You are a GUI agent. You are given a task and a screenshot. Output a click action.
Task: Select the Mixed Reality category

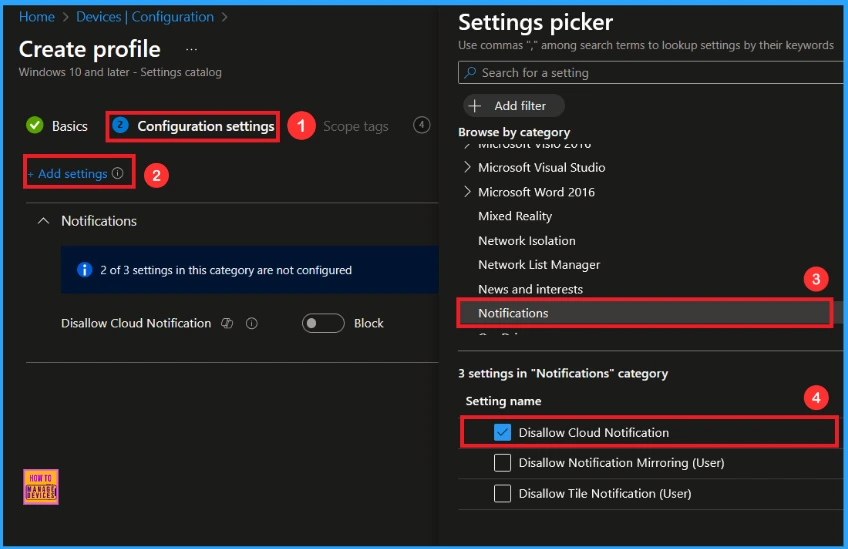[x=515, y=216]
